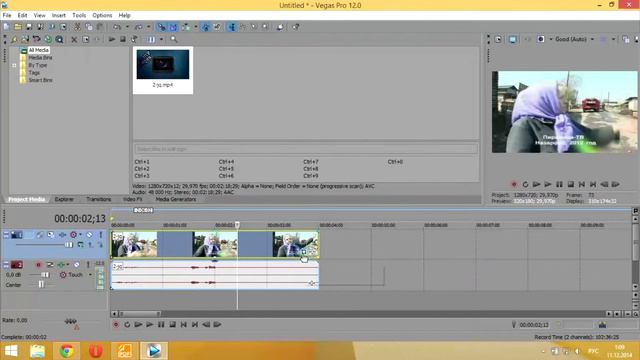Click Record button in timeline transport
The height and width of the screenshot is (360, 640).
click(116, 324)
